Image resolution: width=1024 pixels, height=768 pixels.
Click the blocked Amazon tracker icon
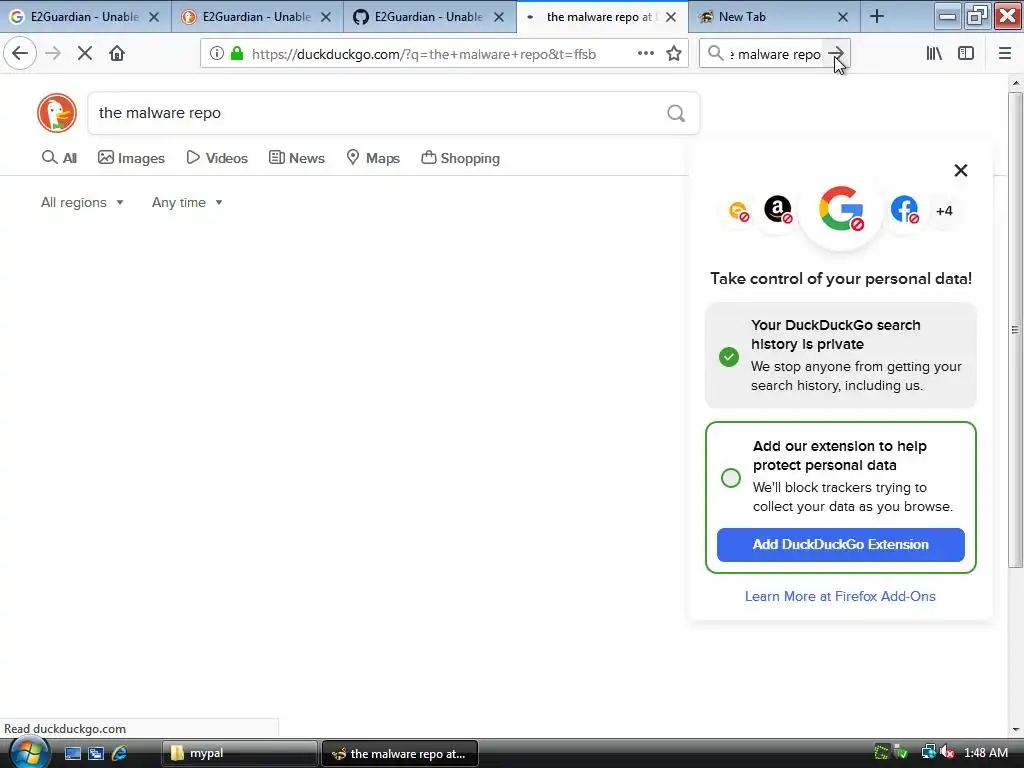[778, 210]
